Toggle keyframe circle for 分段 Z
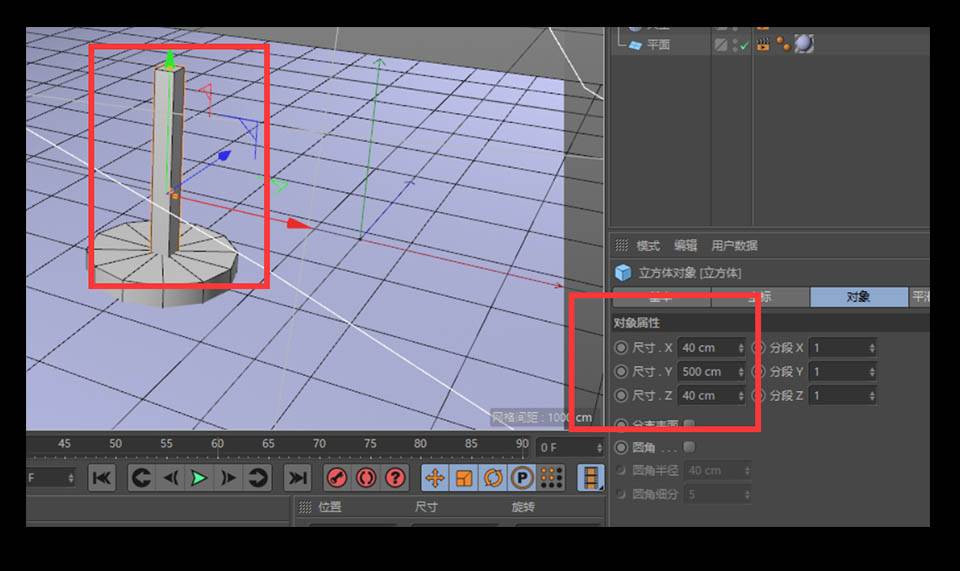 click(759, 395)
